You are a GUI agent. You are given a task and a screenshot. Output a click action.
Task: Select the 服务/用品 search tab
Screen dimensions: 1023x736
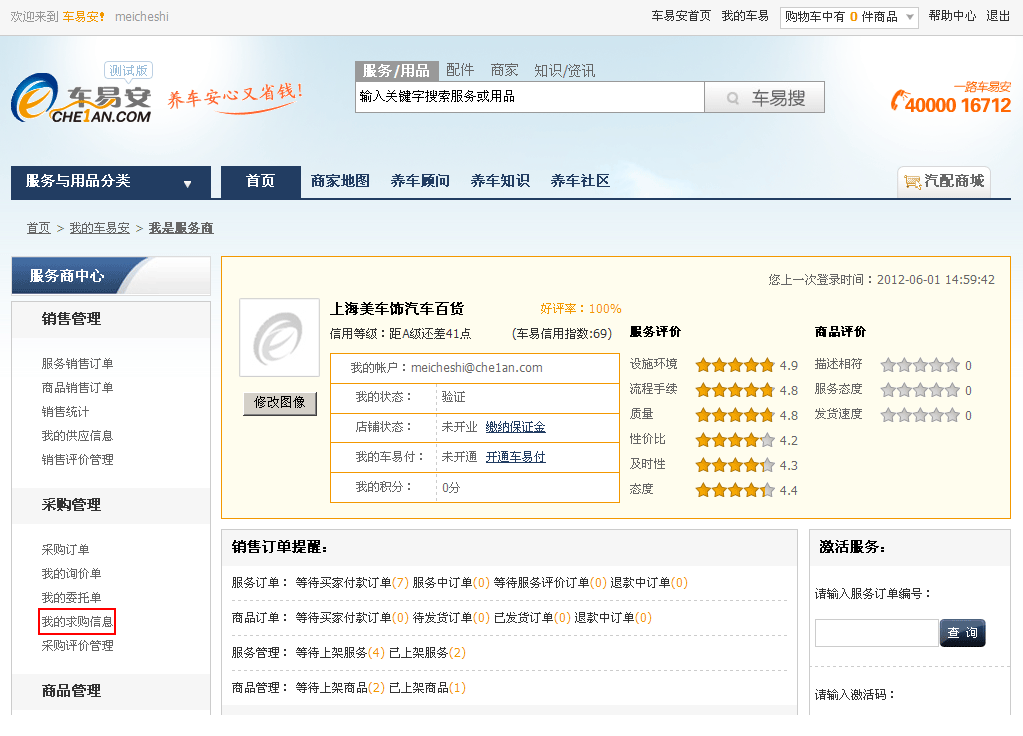pyautogui.click(x=396, y=70)
